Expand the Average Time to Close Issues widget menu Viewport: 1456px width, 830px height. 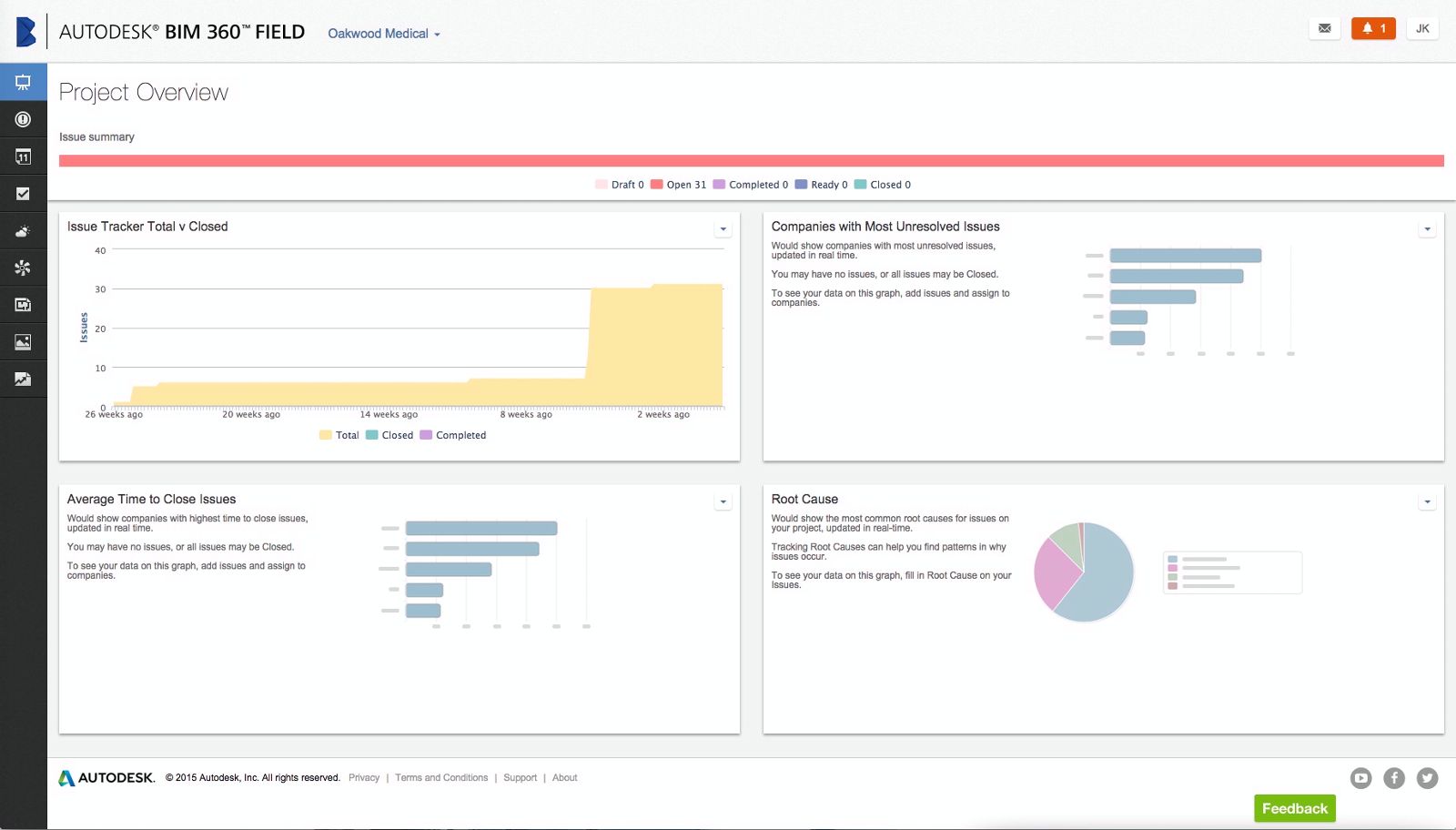(723, 501)
